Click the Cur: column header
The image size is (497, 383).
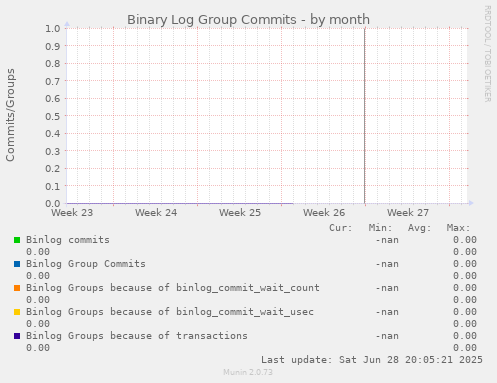tap(341, 228)
